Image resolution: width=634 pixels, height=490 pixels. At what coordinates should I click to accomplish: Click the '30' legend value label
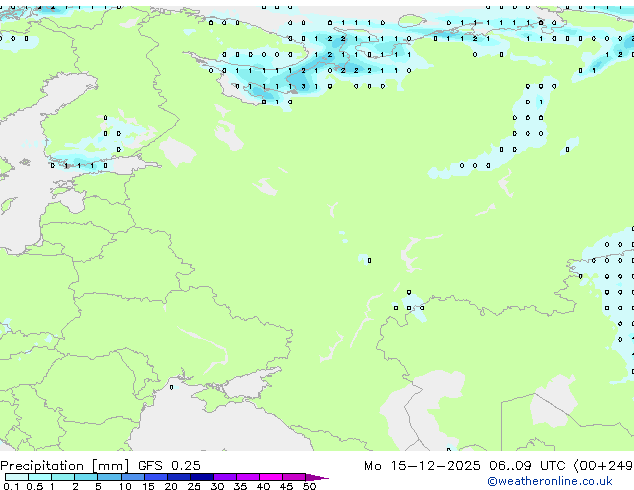217,486
